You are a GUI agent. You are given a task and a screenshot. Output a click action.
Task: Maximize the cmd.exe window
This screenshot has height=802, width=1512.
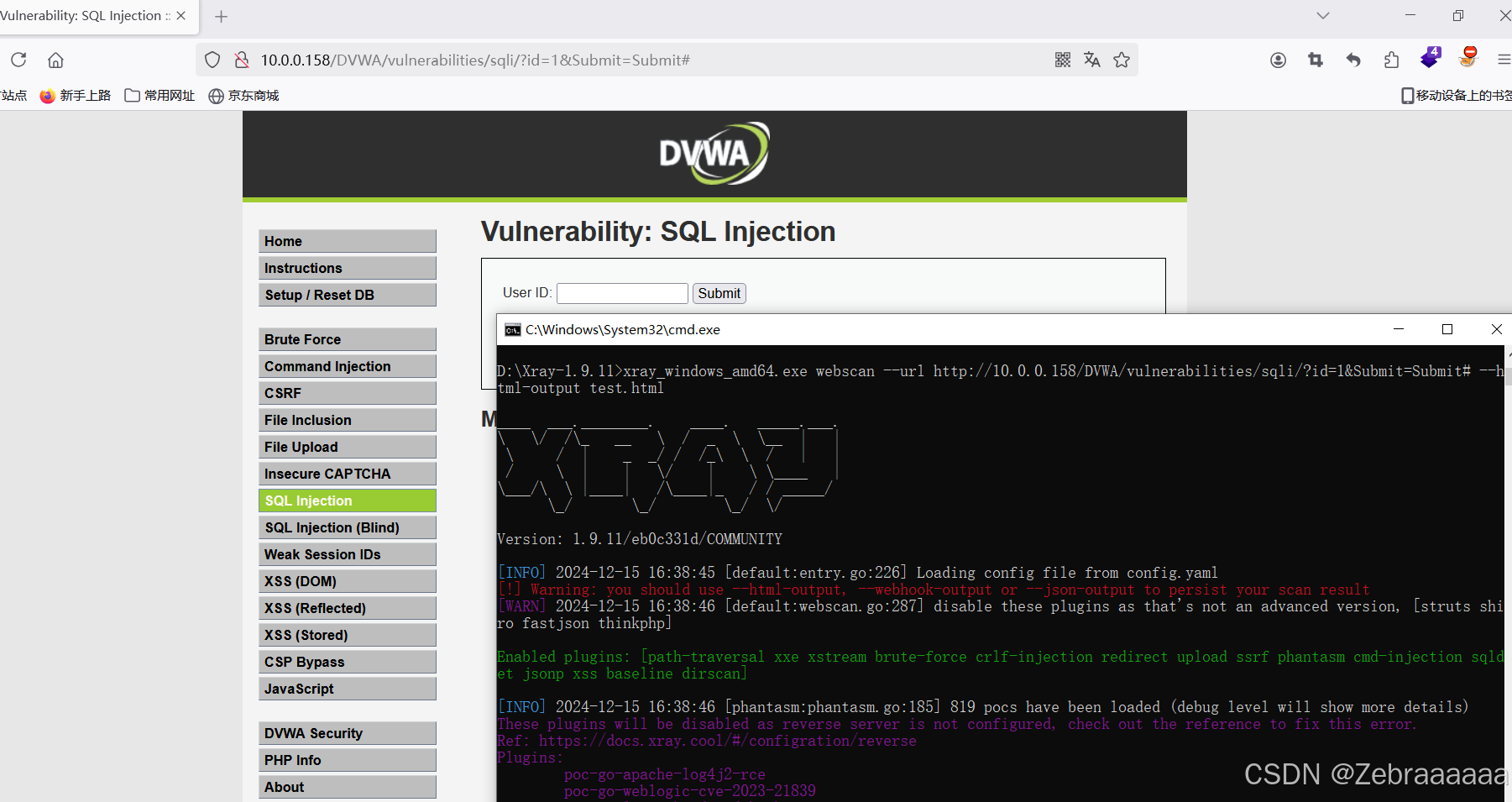pos(1447,329)
